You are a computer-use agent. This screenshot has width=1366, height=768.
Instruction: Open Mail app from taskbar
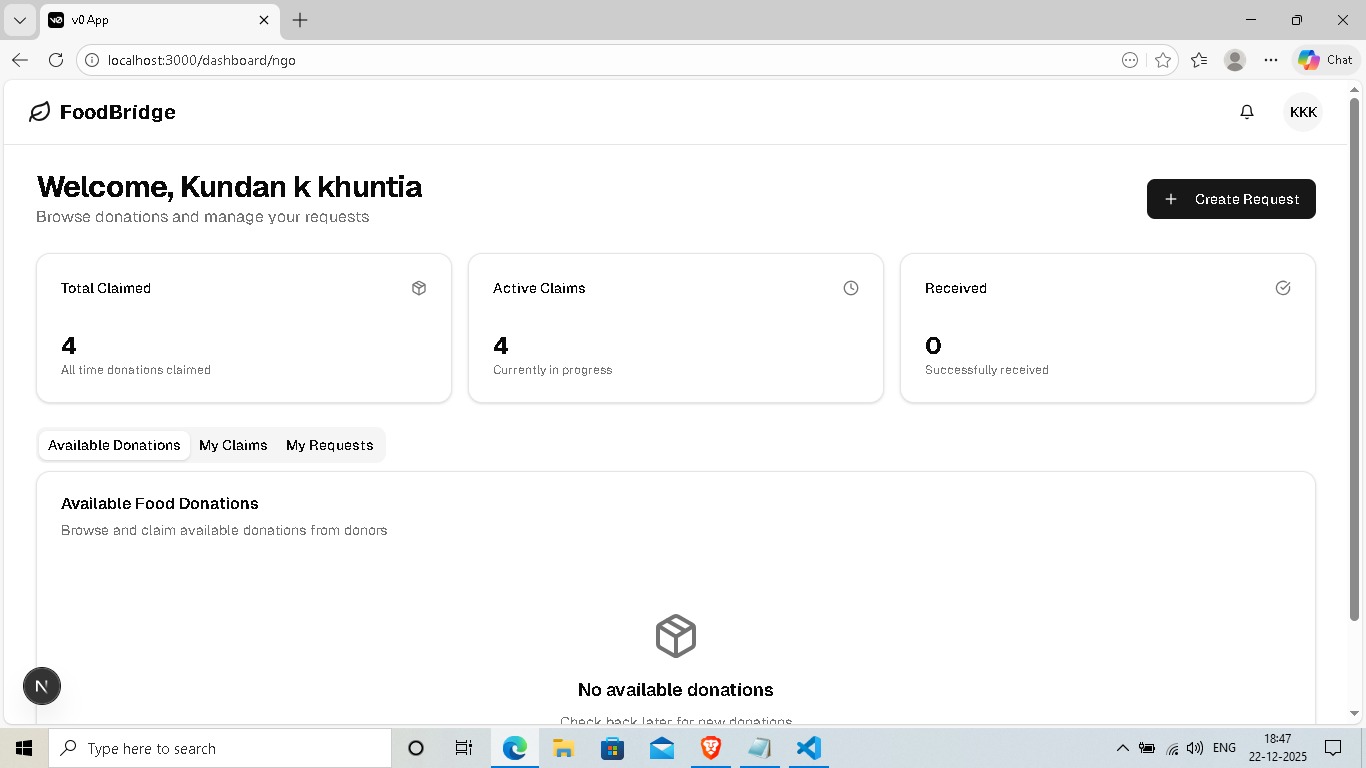662,748
